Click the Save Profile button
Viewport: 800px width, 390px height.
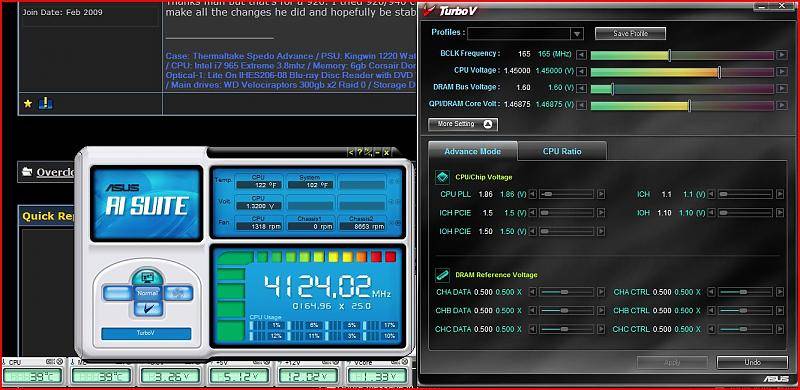click(630, 33)
